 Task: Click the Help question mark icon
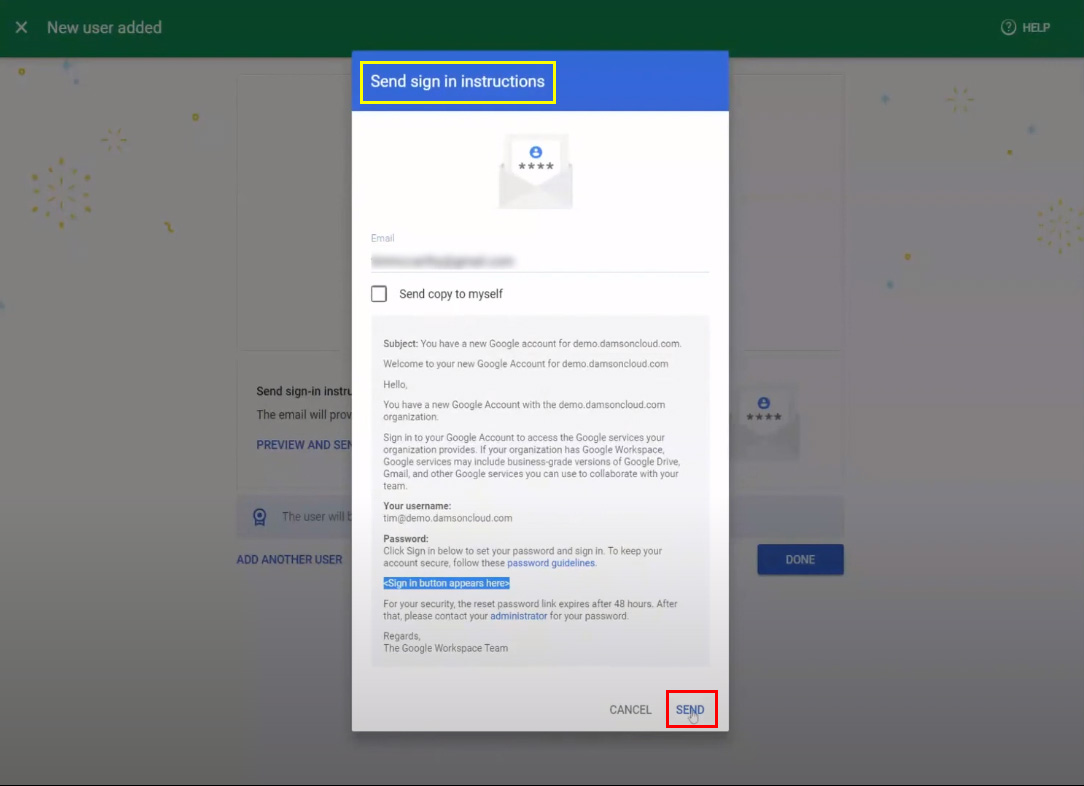pos(1008,28)
